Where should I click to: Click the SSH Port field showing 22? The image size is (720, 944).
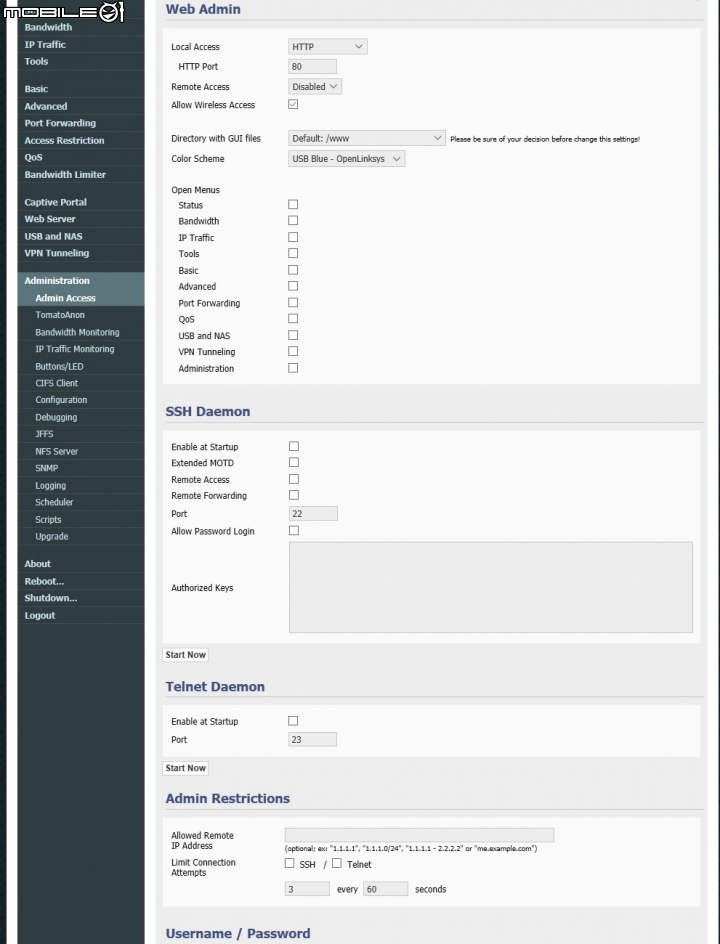click(313, 514)
